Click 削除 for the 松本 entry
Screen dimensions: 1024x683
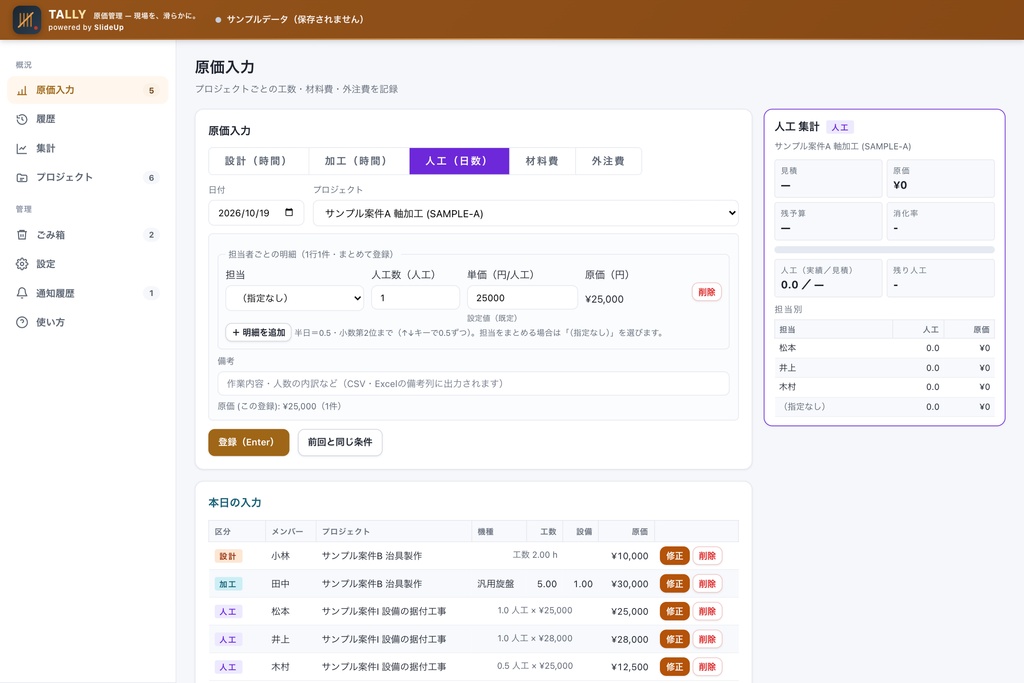point(707,611)
